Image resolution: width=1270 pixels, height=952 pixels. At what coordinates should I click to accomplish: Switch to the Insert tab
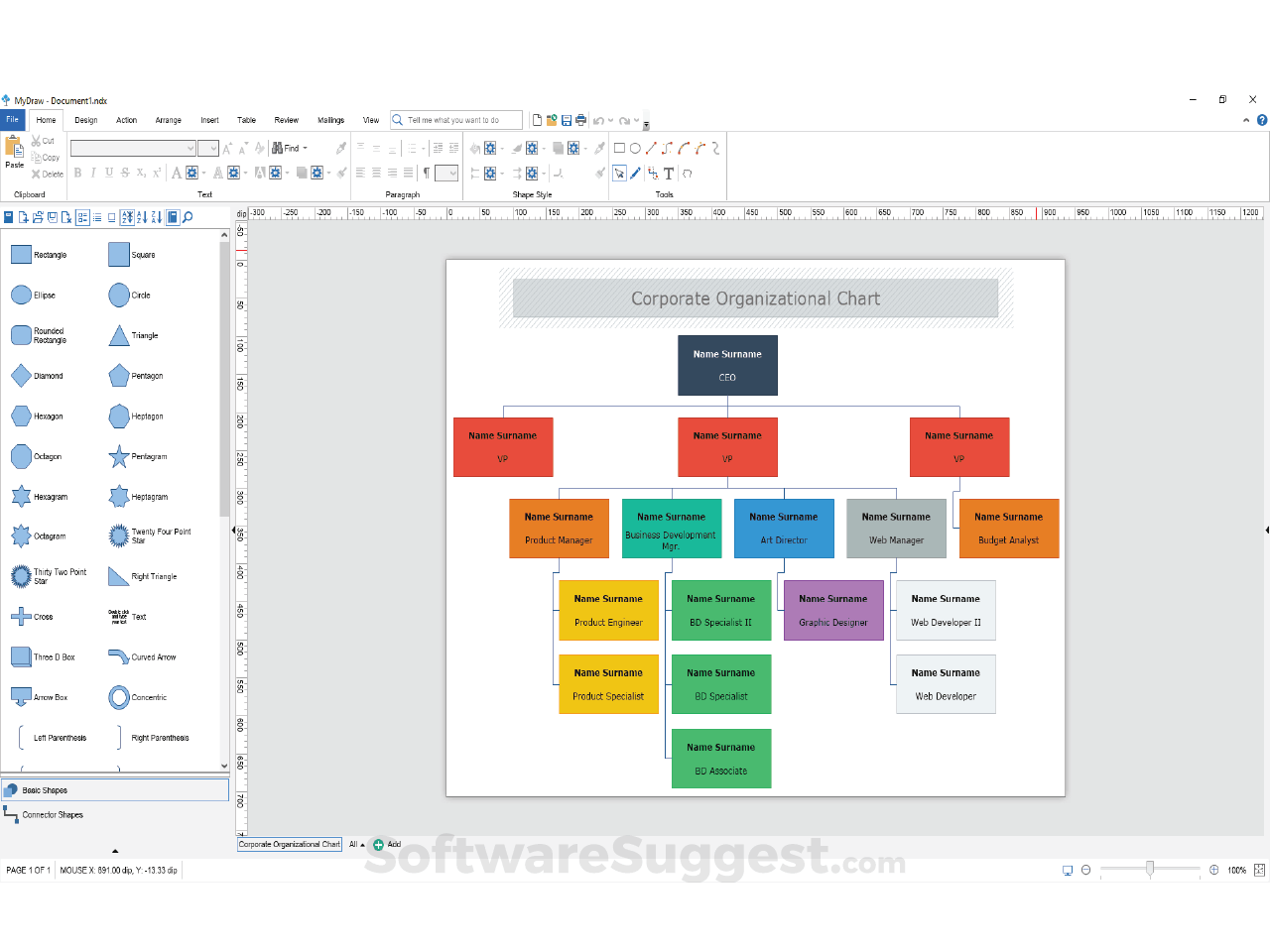tap(209, 120)
